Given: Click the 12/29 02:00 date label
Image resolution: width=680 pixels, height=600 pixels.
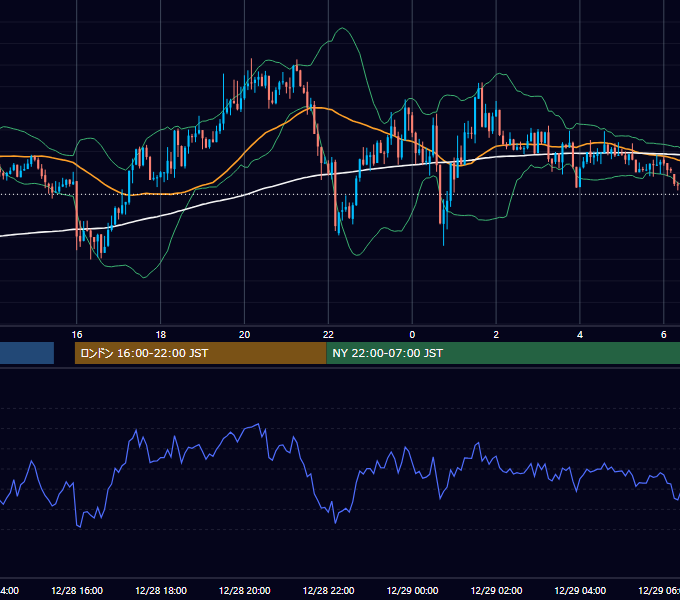Looking at the screenshot, I should (x=496, y=590).
